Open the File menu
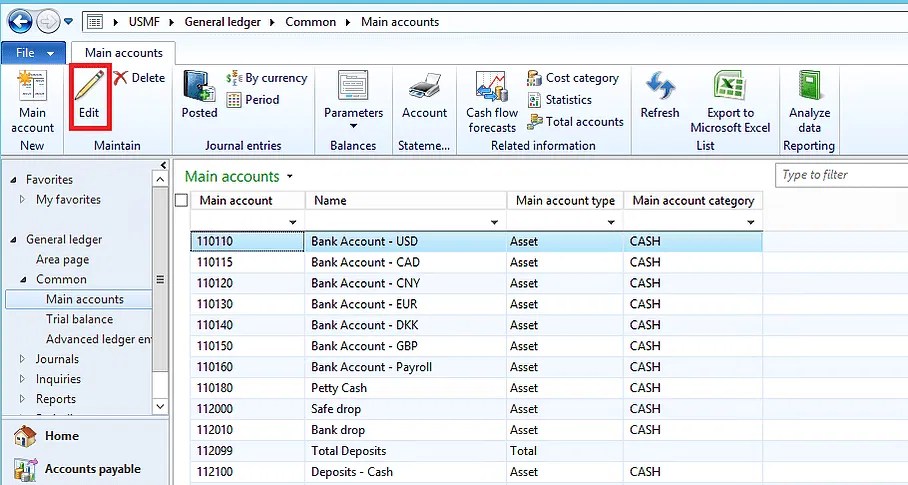Viewport: 908px width, 485px height. 34,53
